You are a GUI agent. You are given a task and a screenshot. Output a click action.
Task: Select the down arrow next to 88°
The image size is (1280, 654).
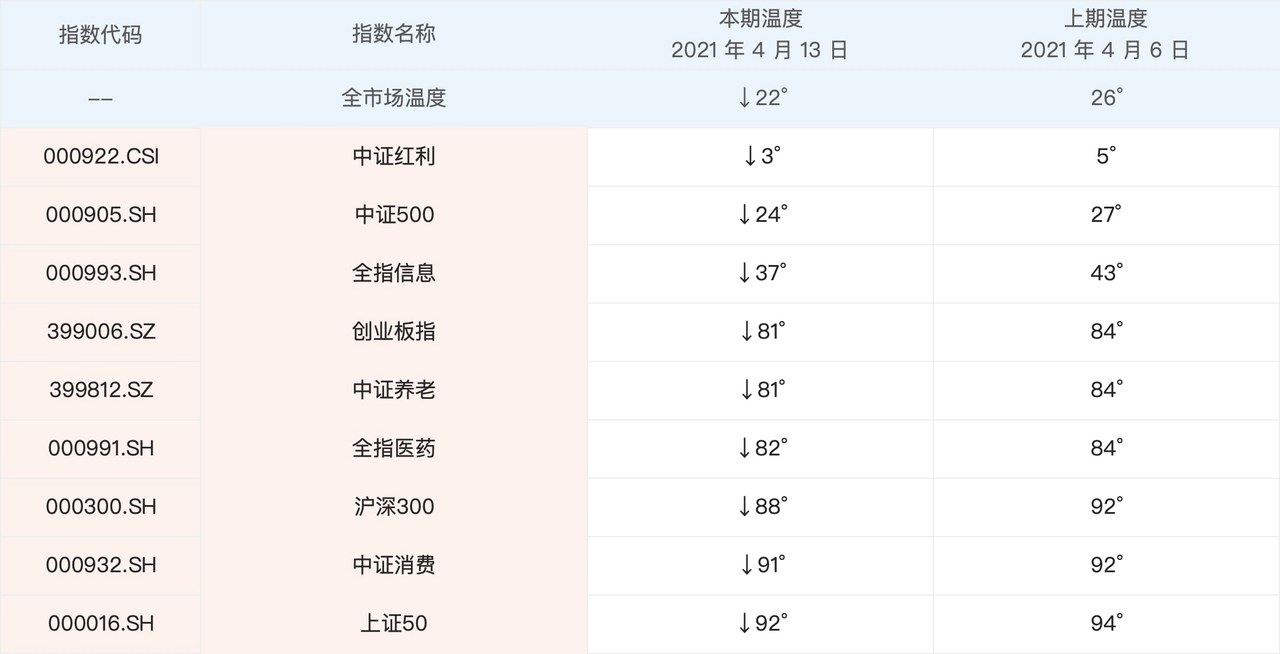[x=744, y=507]
